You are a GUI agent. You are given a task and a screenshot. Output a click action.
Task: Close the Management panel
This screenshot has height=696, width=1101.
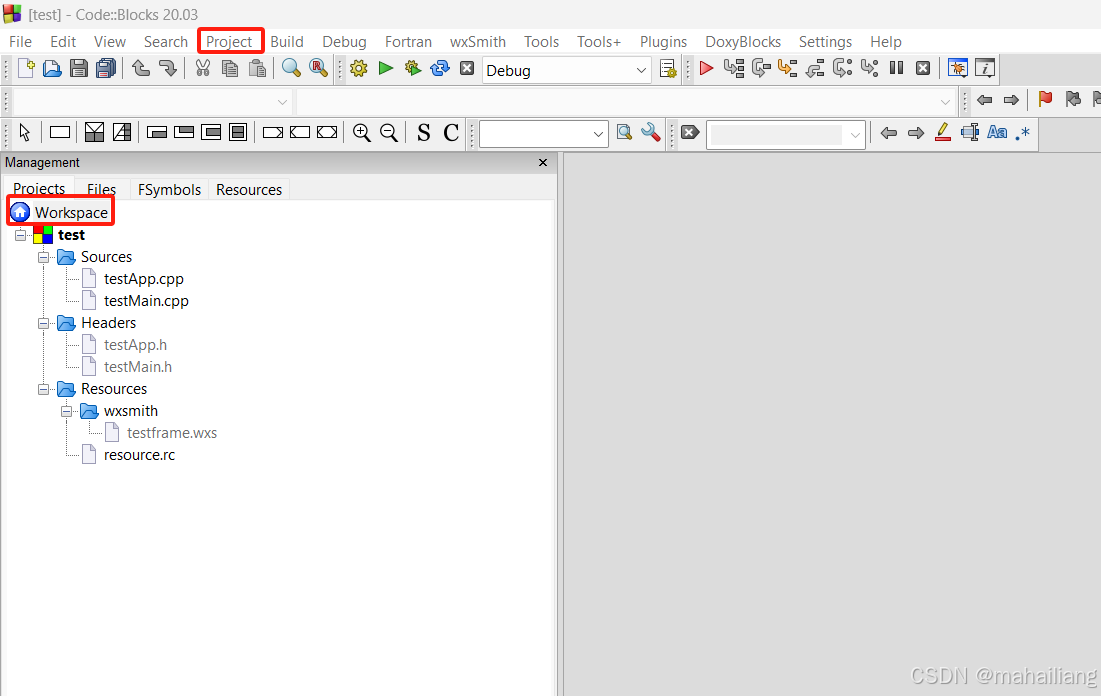pyautogui.click(x=543, y=163)
